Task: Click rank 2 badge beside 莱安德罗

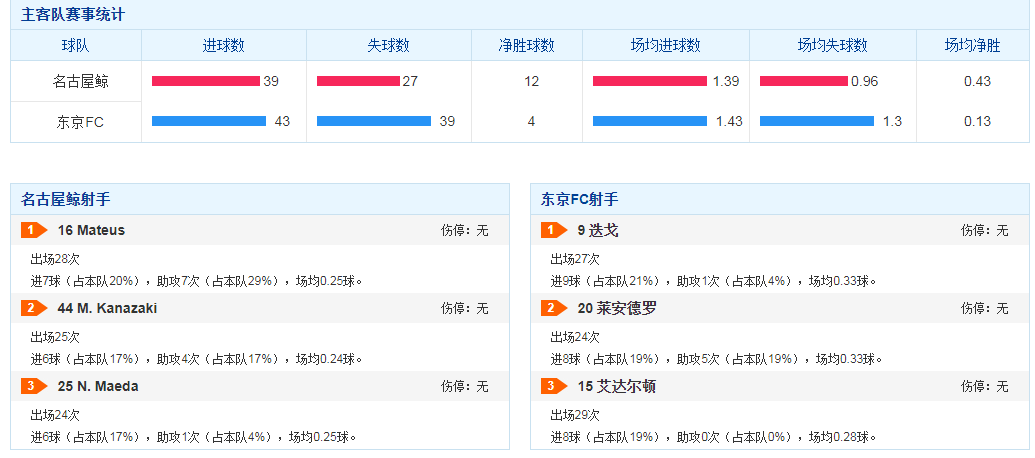Action: coord(554,309)
